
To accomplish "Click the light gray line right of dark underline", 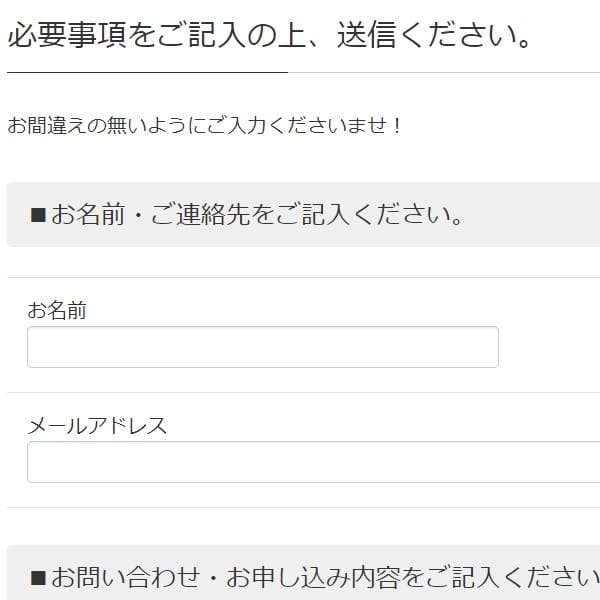I will click(444, 72).
